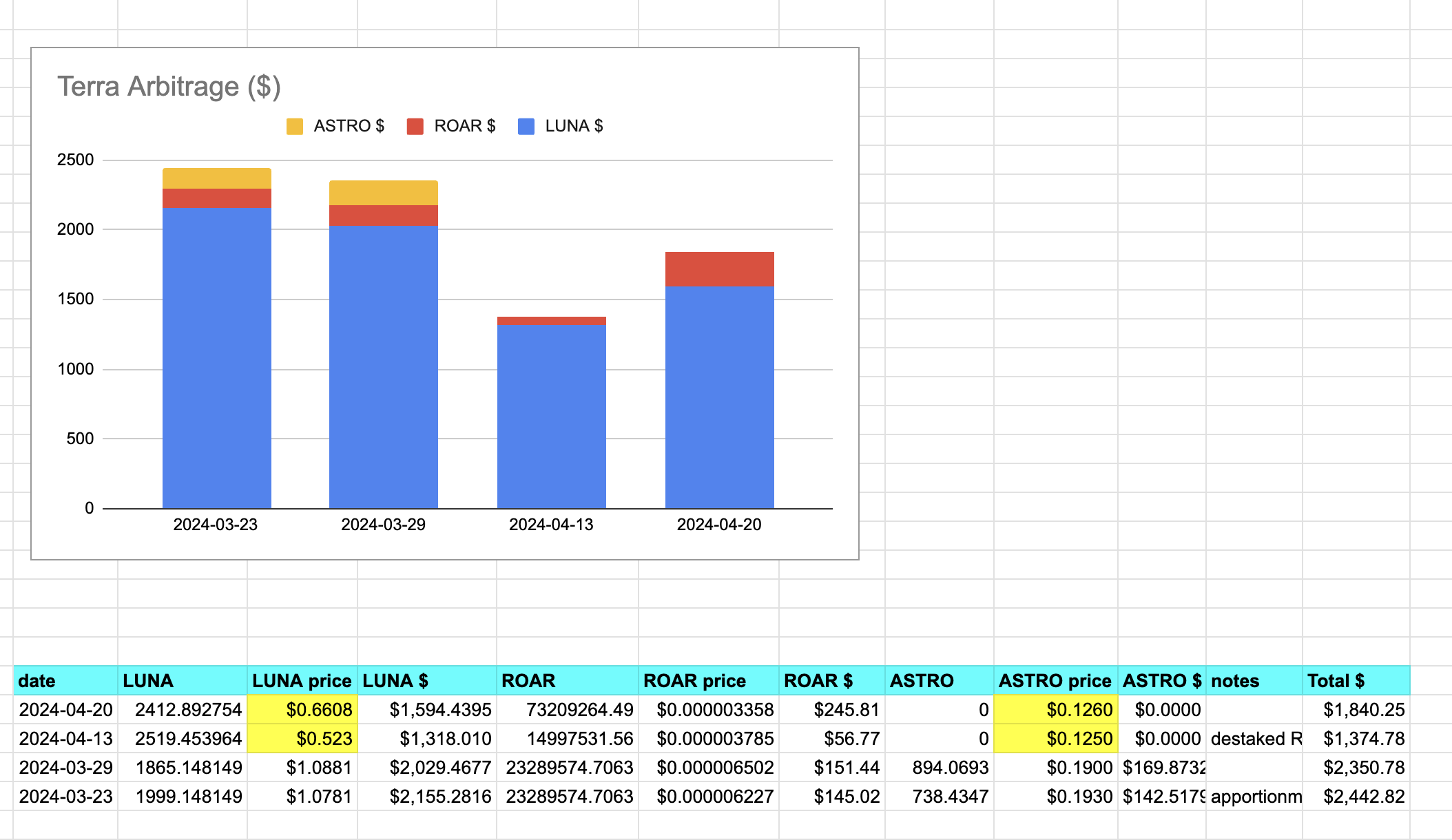The width and height of the screenshot is (1452, 840).
Task: Click the ROAR $ red legend swatch
Action: tap(415, 127)
